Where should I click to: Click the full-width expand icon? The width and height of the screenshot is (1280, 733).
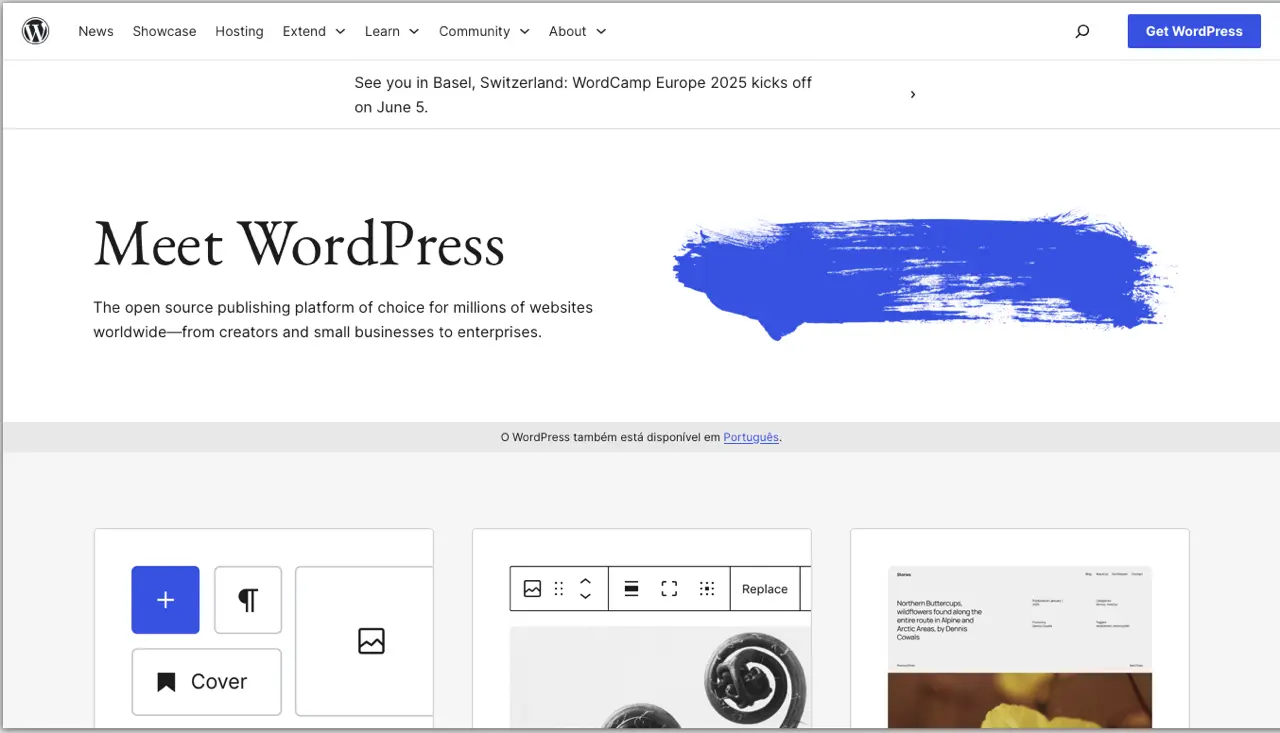coord(669,589)
